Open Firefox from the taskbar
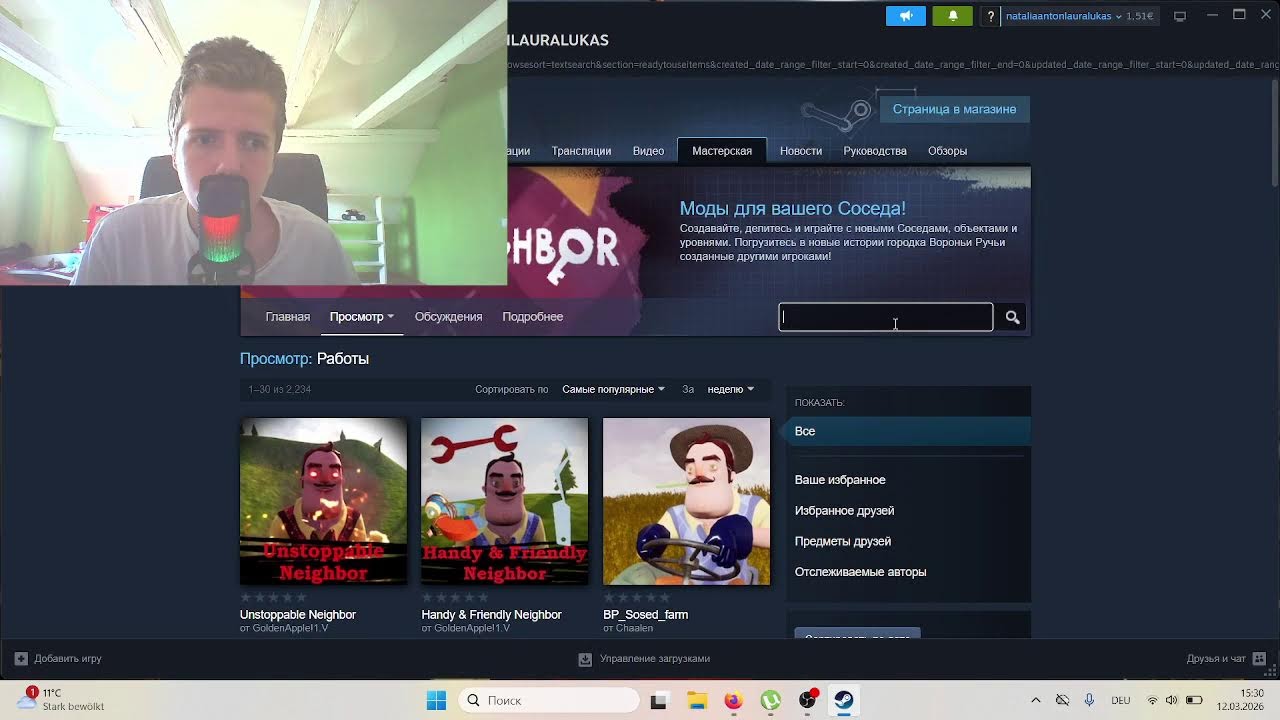1280x720 pixels. click(x=733, y=701)
